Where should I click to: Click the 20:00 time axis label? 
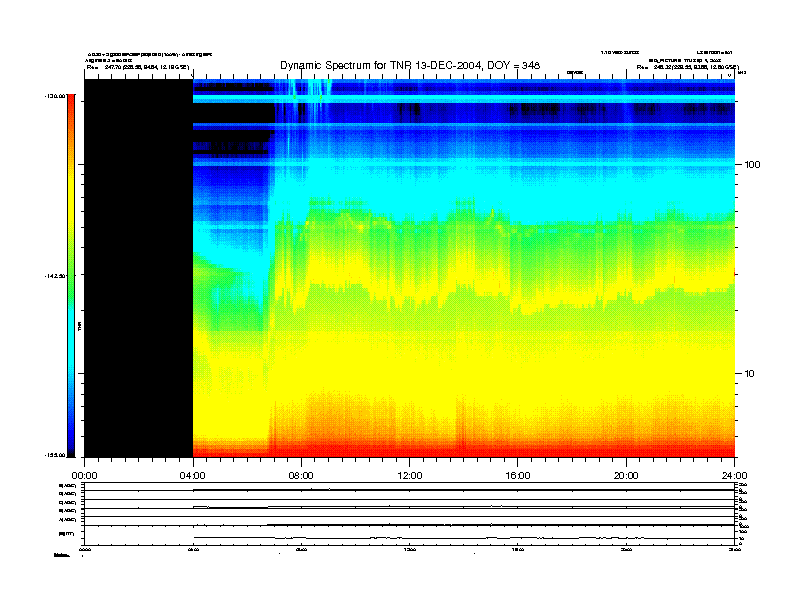click(626, 476)
